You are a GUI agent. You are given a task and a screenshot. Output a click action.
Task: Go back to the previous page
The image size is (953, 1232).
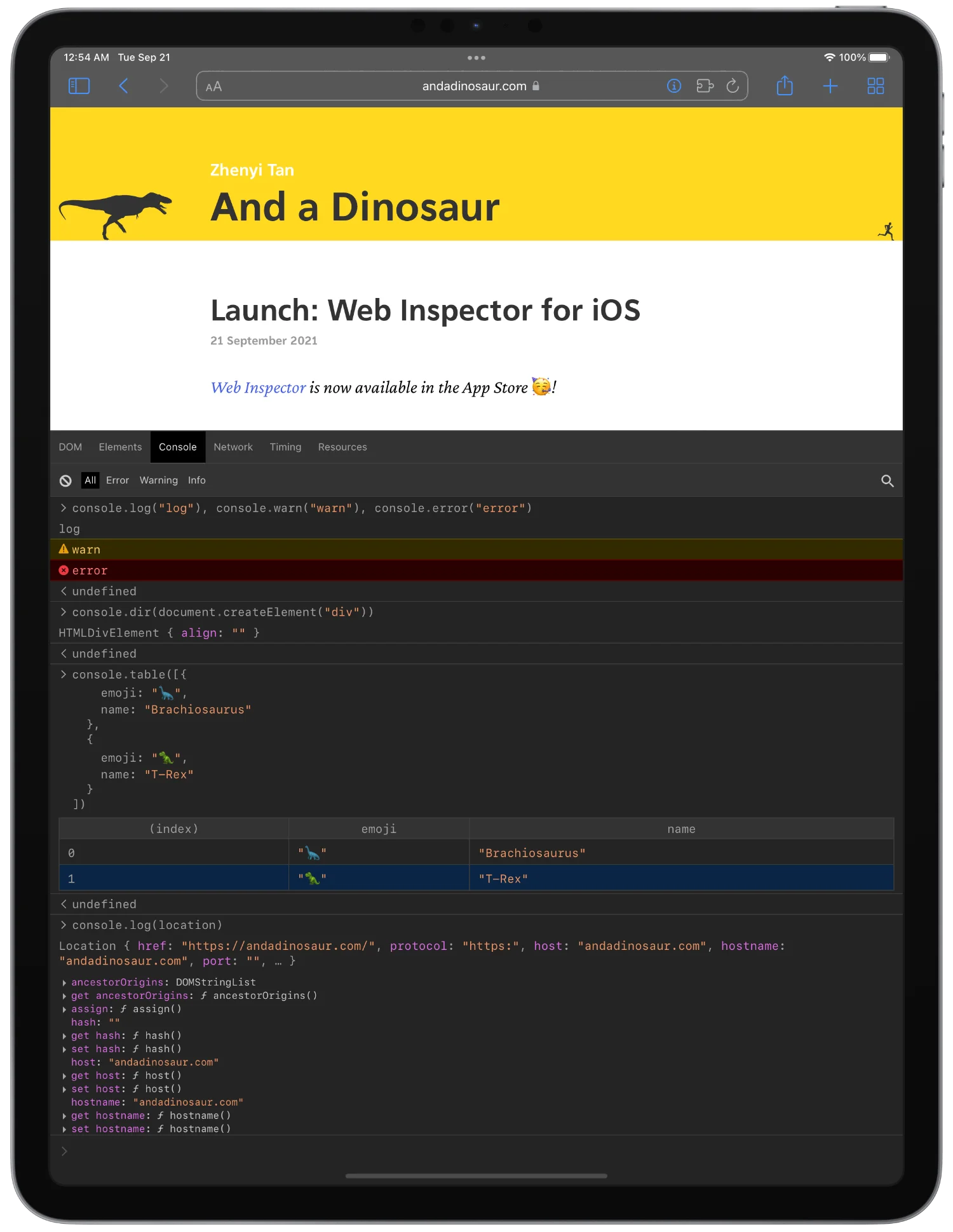pyautogui.click(x=124, y=86)
